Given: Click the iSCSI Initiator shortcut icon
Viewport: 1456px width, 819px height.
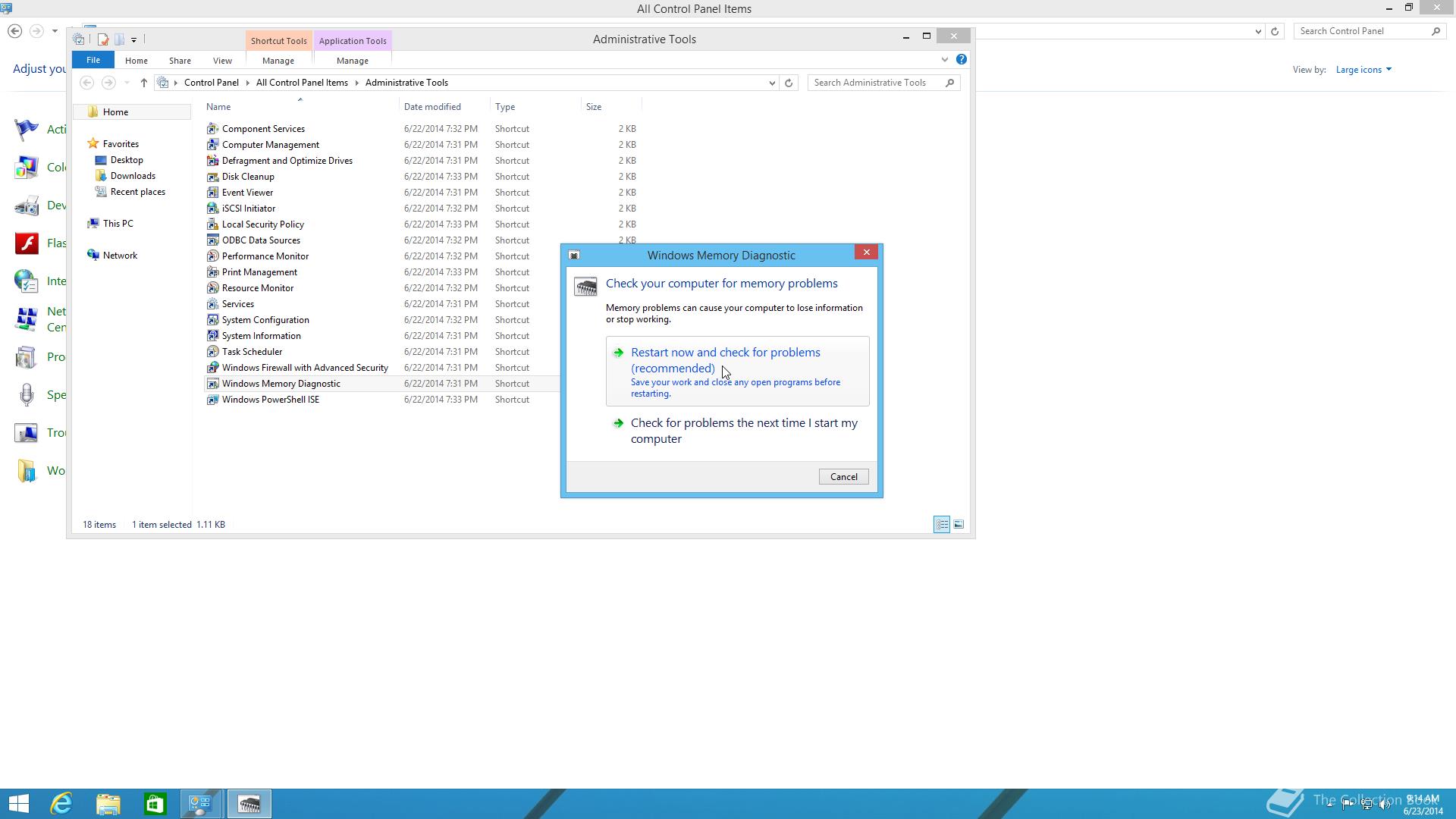Looking at the screenshot, I should tap(212, 209).
